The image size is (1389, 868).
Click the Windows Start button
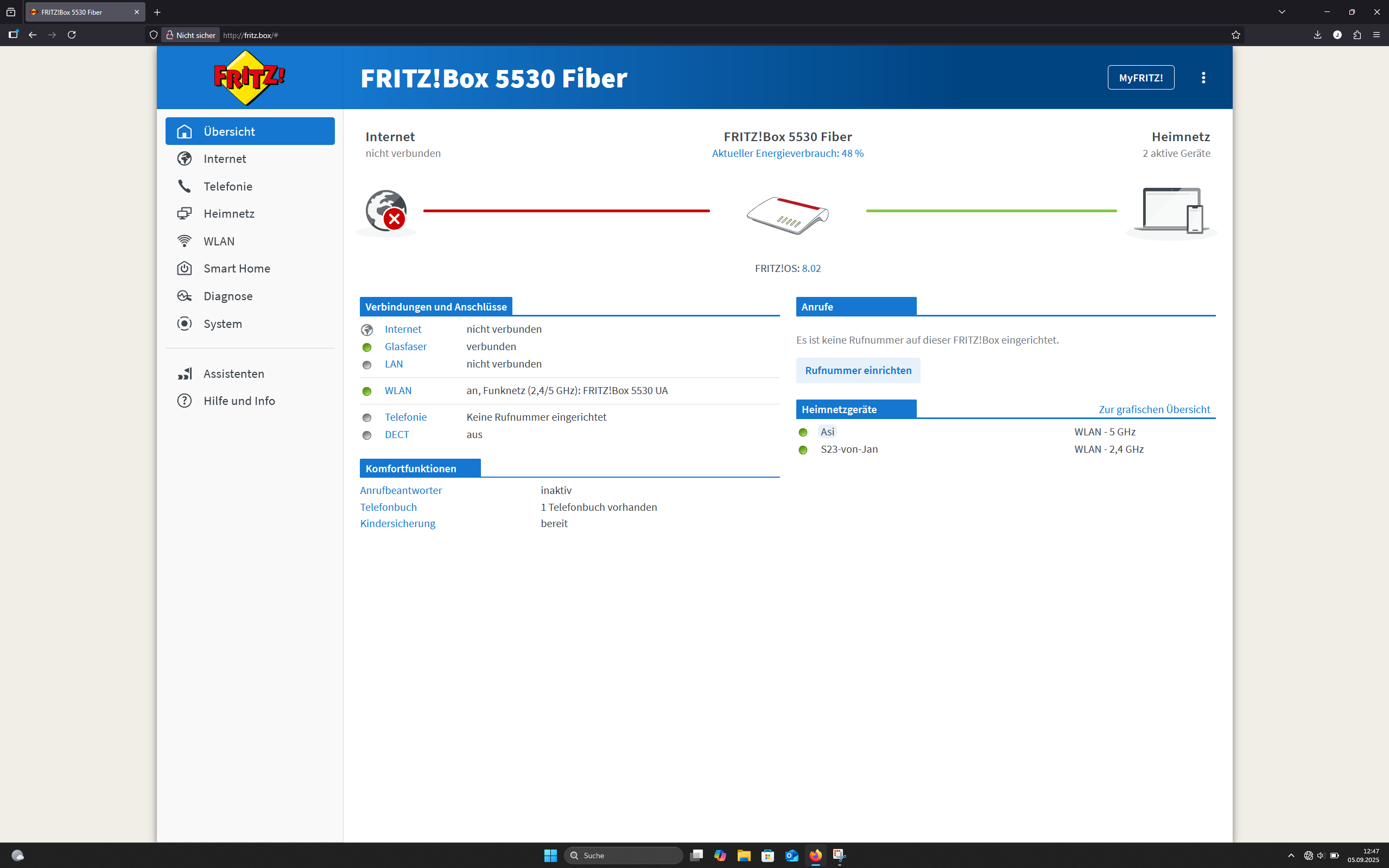pyautogui.click(x=550, y=856)
